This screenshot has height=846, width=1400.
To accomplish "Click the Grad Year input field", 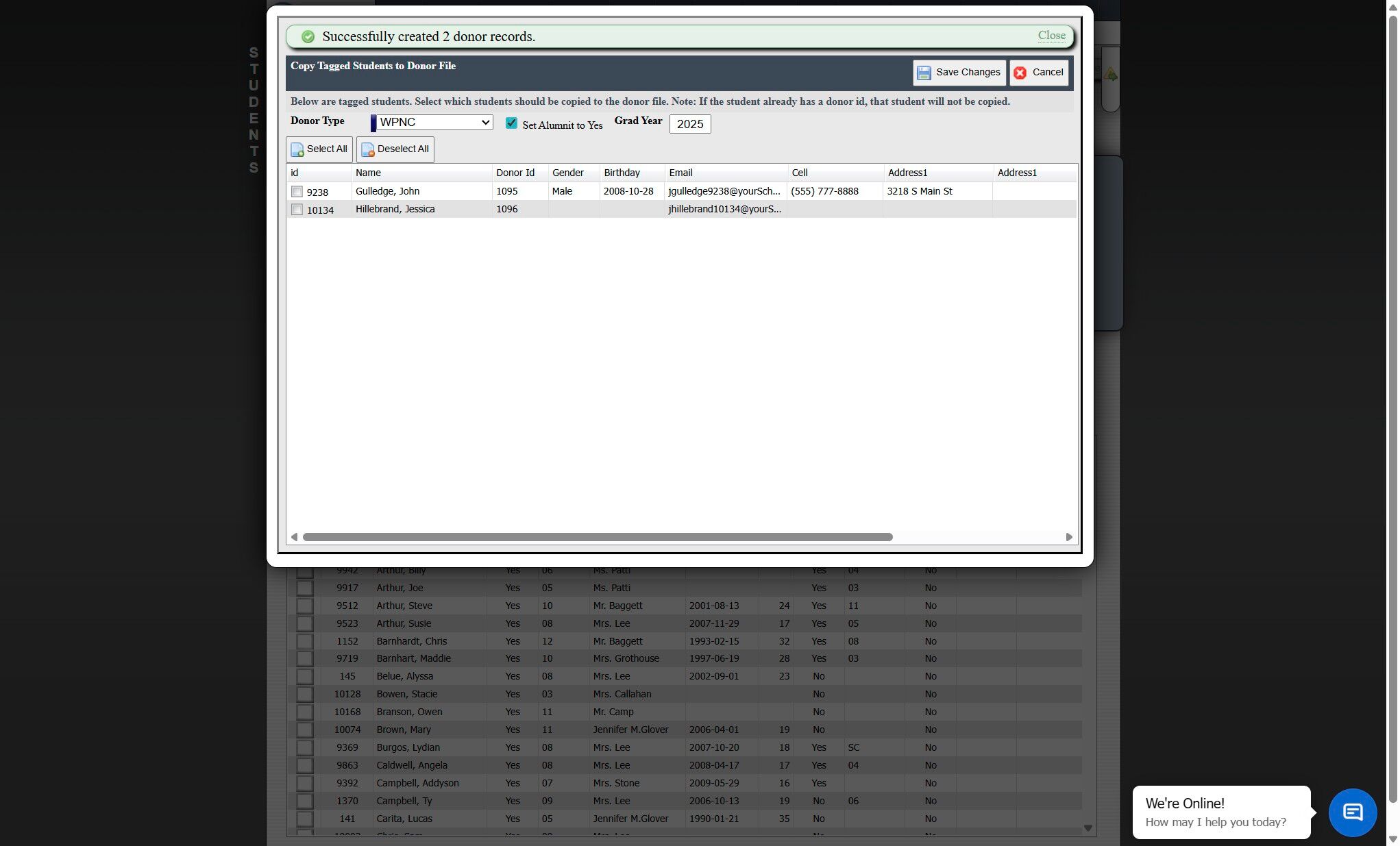I will [689, 124].
